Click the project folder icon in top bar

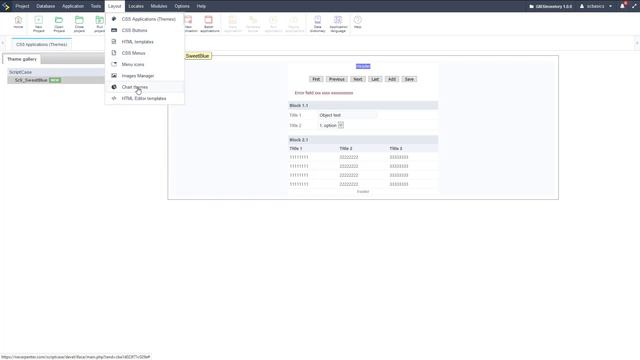click(531, 7)
